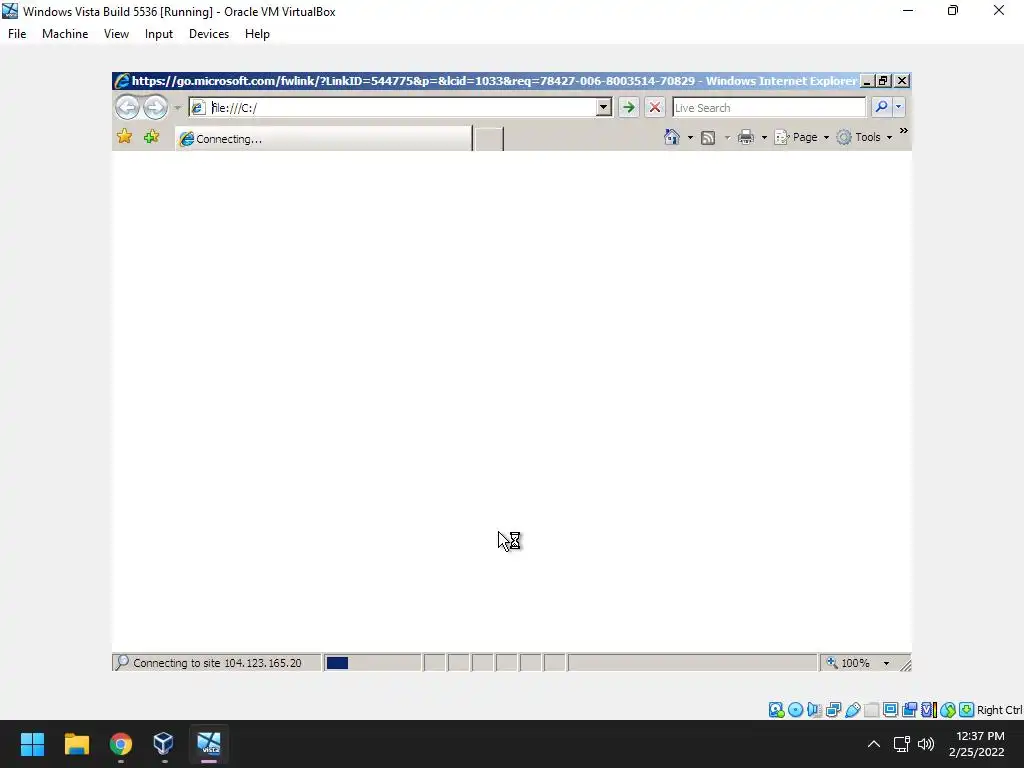Select the Connecting... tab

point(323,138)
